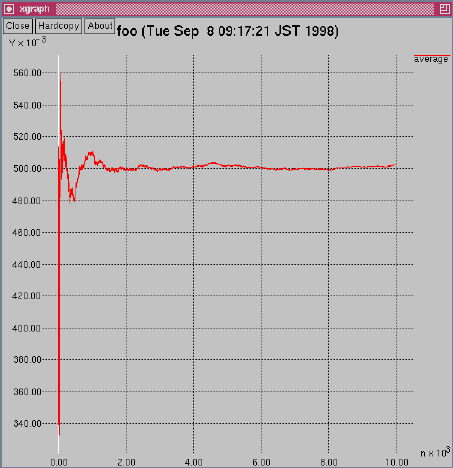The width and height of the screenshot is (453, 468).
Task: Click the 10.00 tick label on X axis
Action: click(x=397, y=463)
